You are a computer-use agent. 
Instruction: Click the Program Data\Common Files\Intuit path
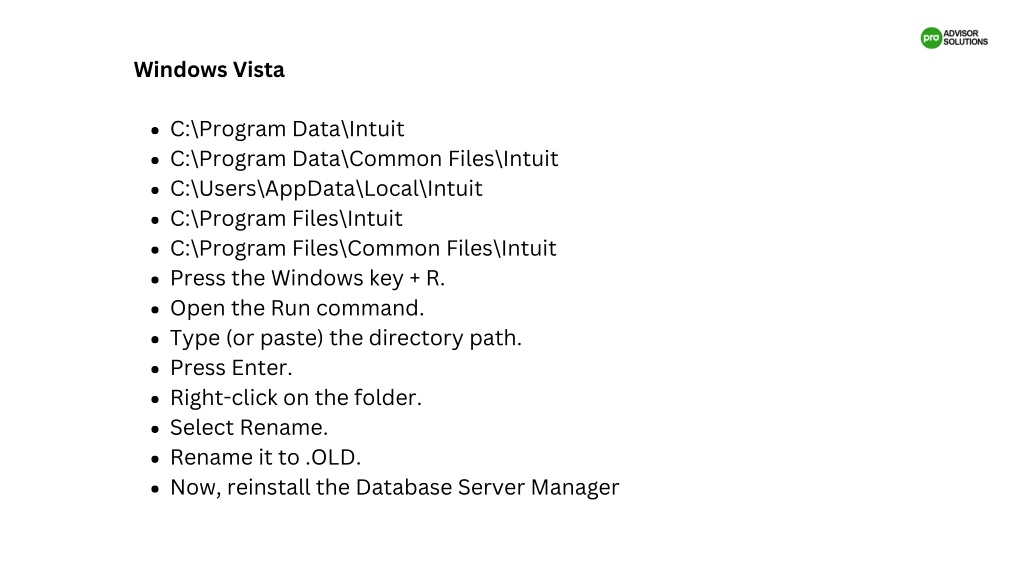364,159
